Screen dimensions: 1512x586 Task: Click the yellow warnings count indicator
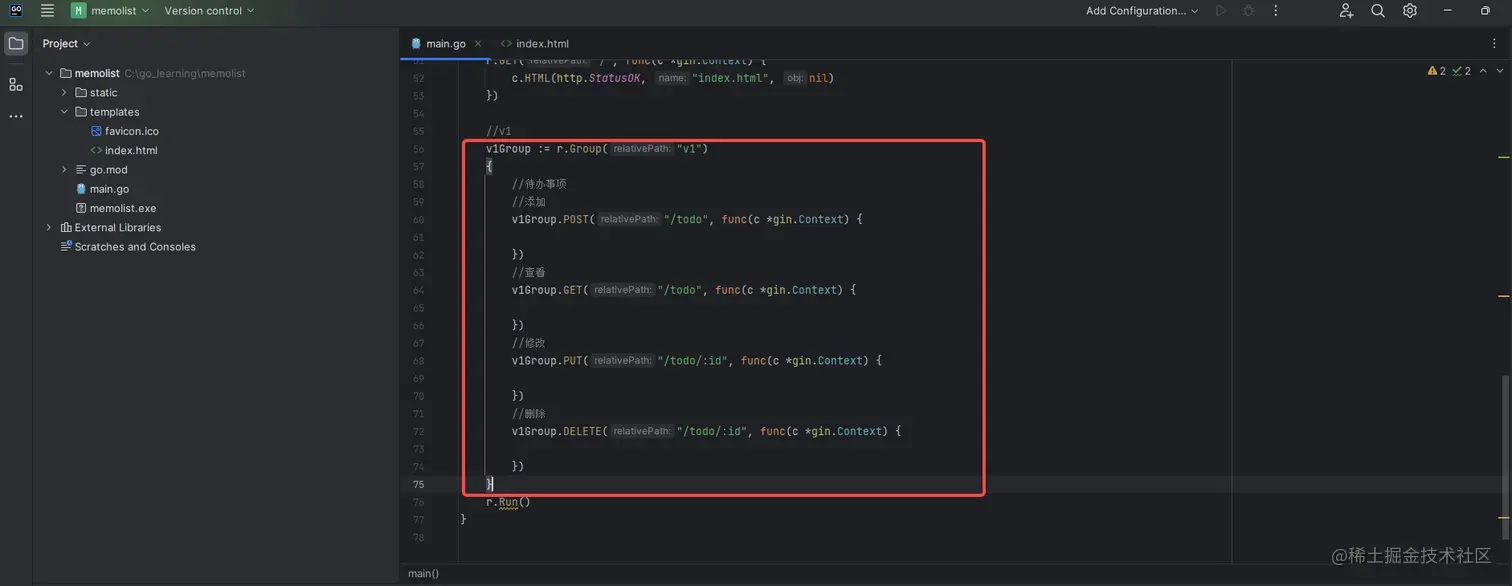[1437, 71]
